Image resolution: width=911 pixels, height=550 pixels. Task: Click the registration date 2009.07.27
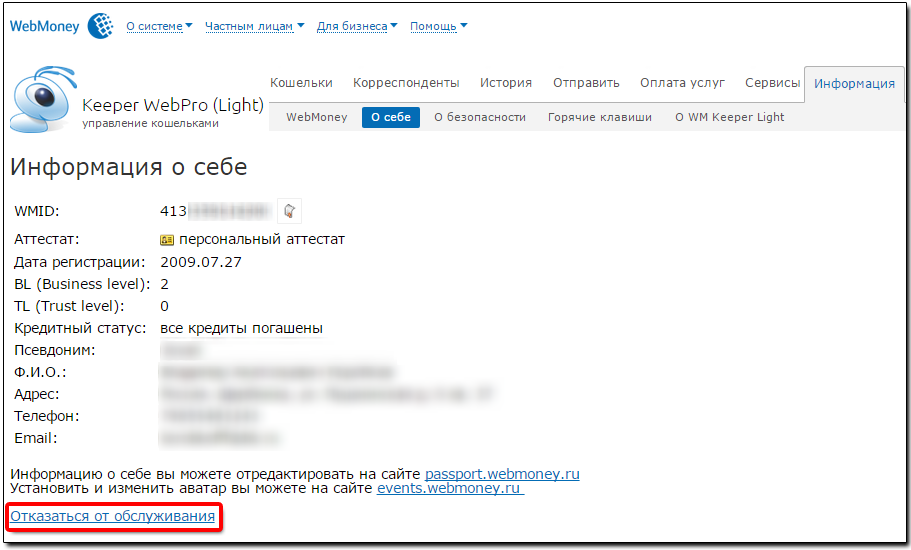201,262
